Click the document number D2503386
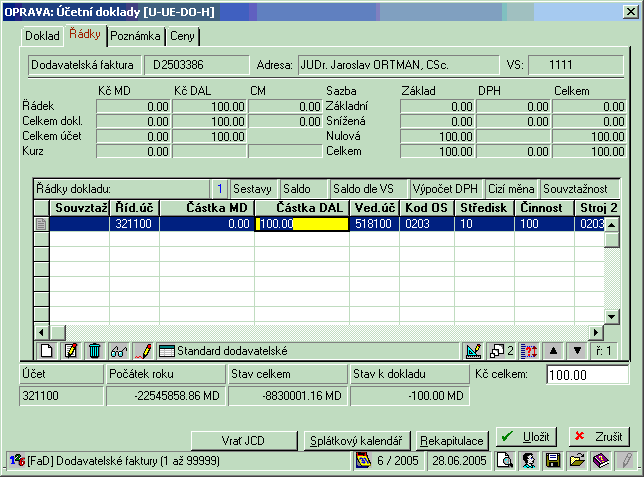The image size is (644, 477). pos(197,65)
